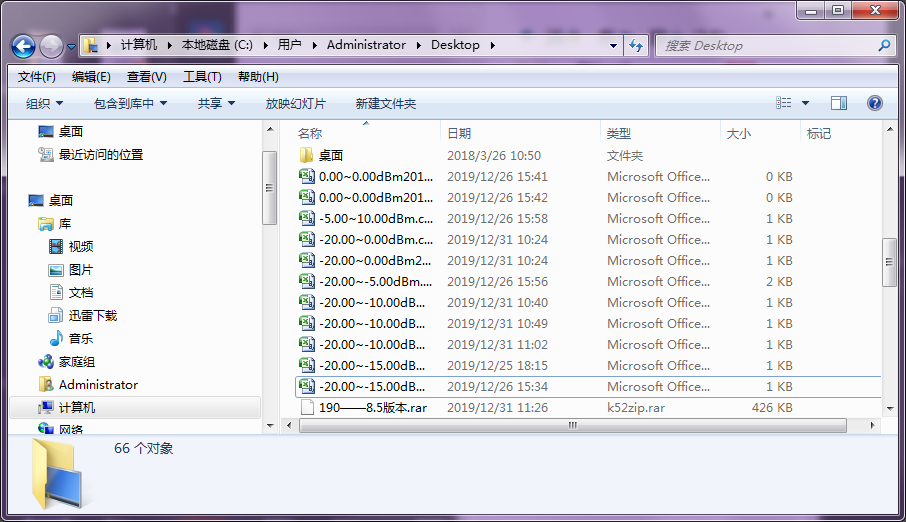Expand the 组织 dropdown menu
Image resolution: width=906 pixels, height=522 pixels.
coord(44,104)
